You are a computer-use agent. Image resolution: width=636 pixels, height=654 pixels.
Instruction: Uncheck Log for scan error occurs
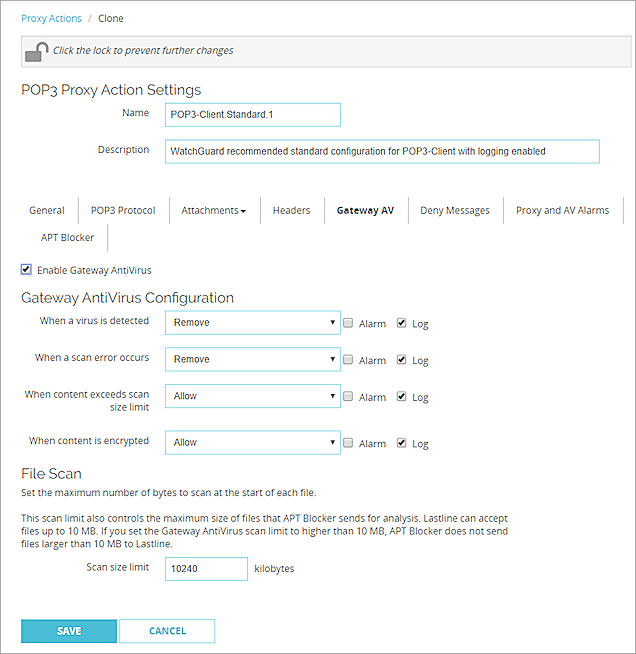[401, 360]
